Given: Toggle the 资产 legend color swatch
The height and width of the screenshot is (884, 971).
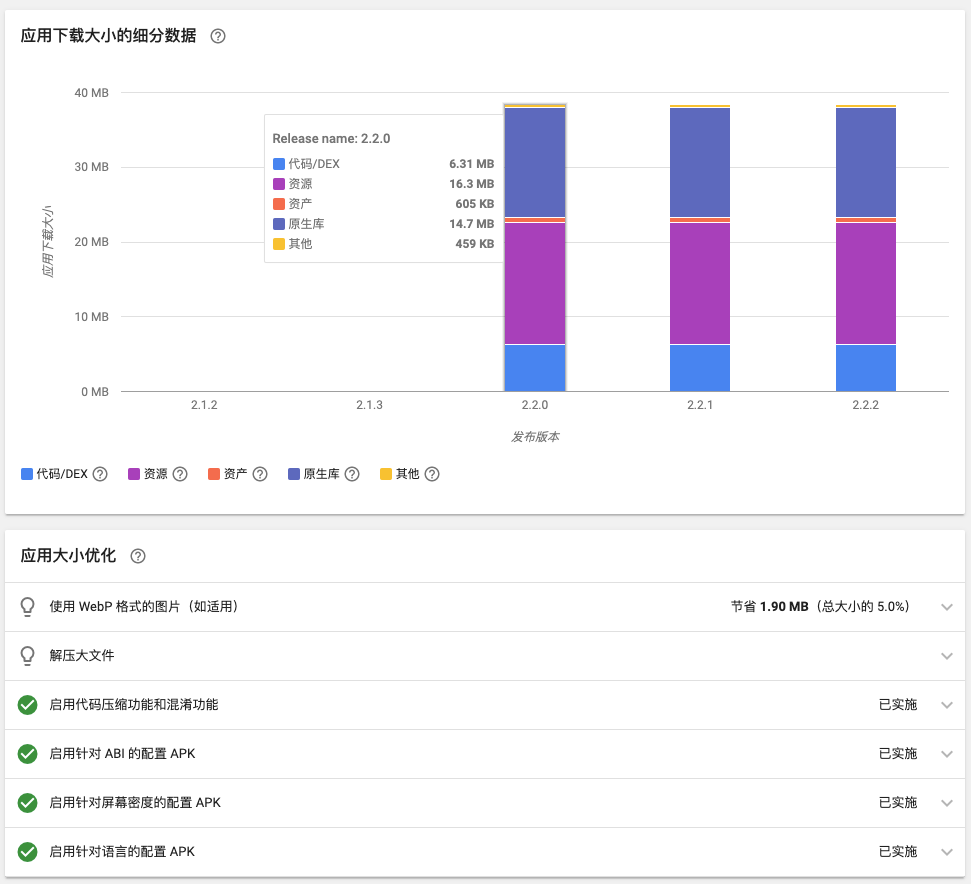Looking at the screenshot, I should coord(214,474).
